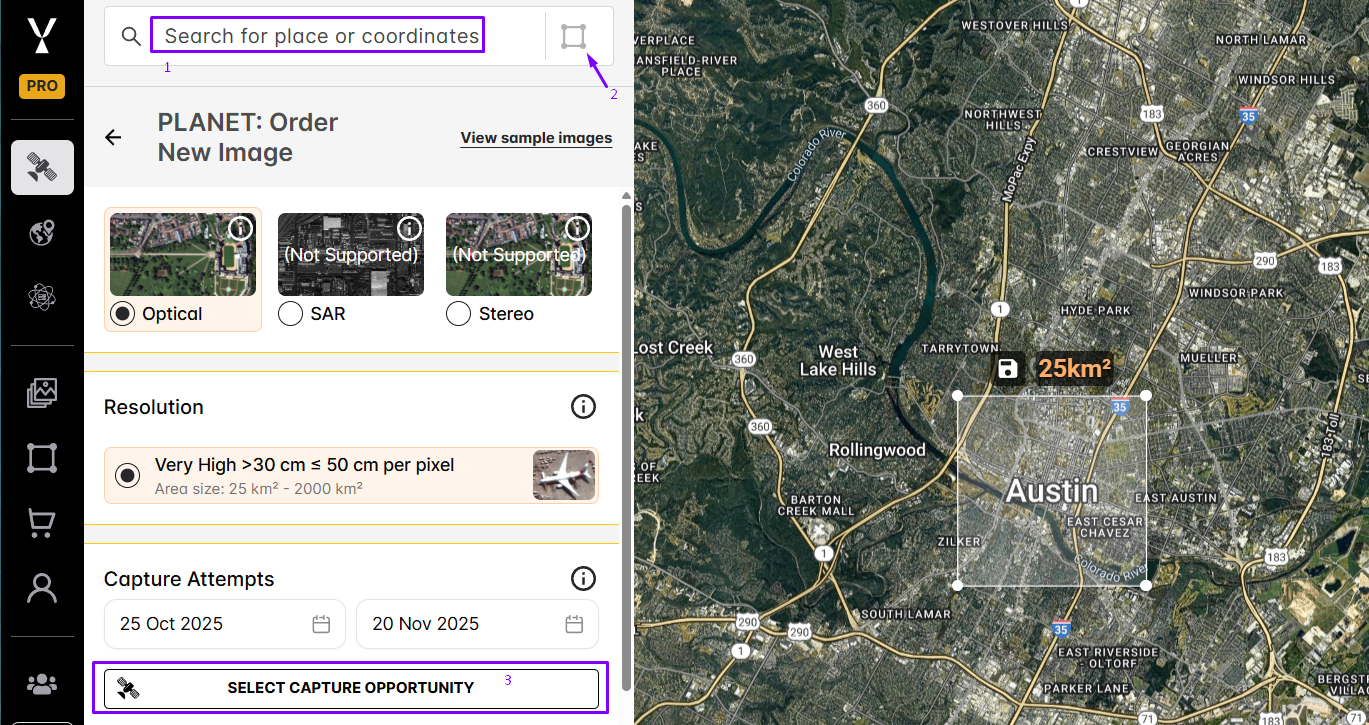Choose the Very High resolution radio option

point(128,475)
